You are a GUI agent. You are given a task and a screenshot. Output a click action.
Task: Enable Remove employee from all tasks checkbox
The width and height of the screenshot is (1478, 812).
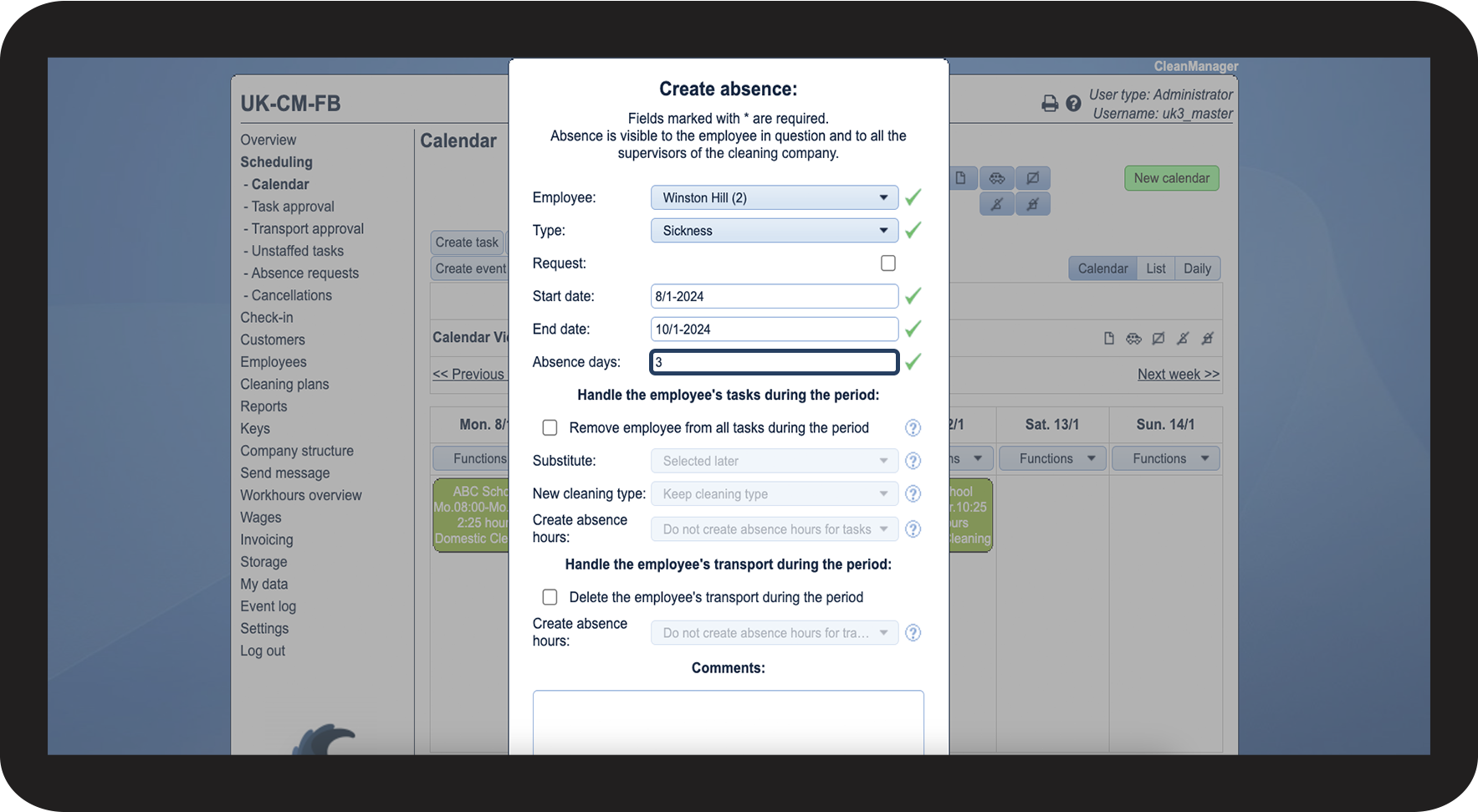tap(550, 428)
